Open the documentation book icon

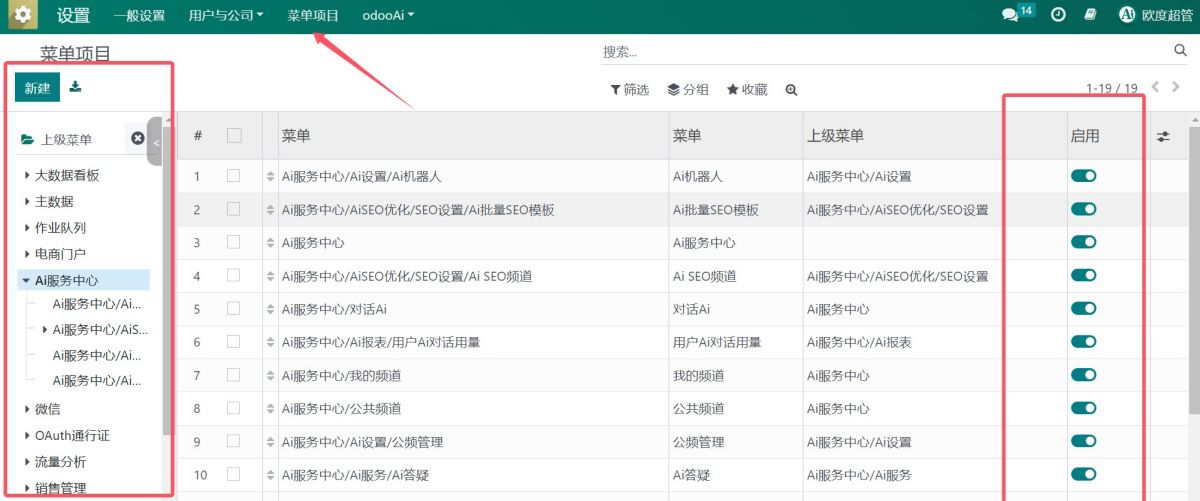click(1091, 15)
